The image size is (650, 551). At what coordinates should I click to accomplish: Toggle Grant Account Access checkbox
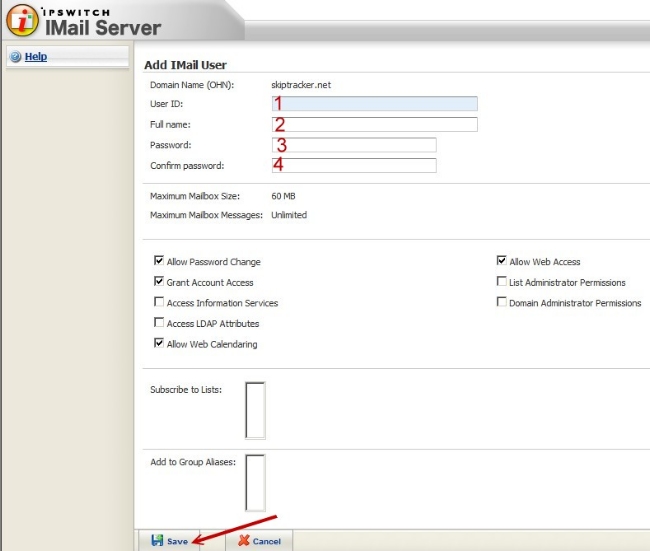(x=159, y=283)
